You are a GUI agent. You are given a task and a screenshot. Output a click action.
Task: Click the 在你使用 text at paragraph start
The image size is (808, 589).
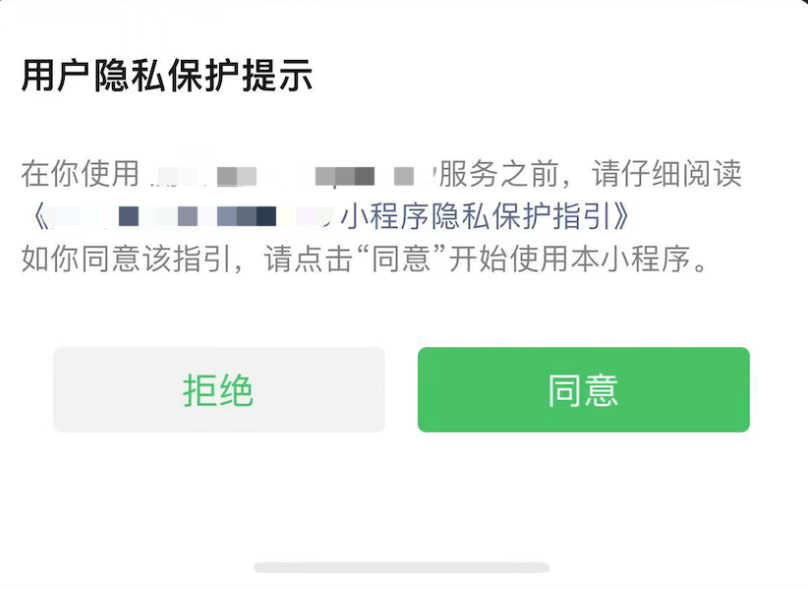click(x=80, y=174)
